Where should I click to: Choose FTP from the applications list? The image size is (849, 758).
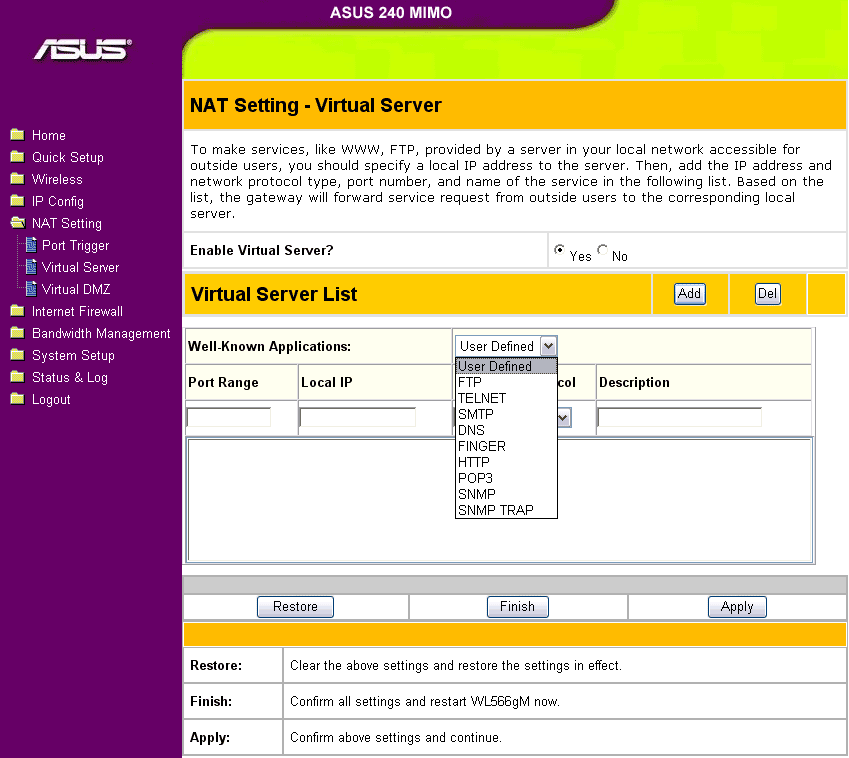coord(506,382)
